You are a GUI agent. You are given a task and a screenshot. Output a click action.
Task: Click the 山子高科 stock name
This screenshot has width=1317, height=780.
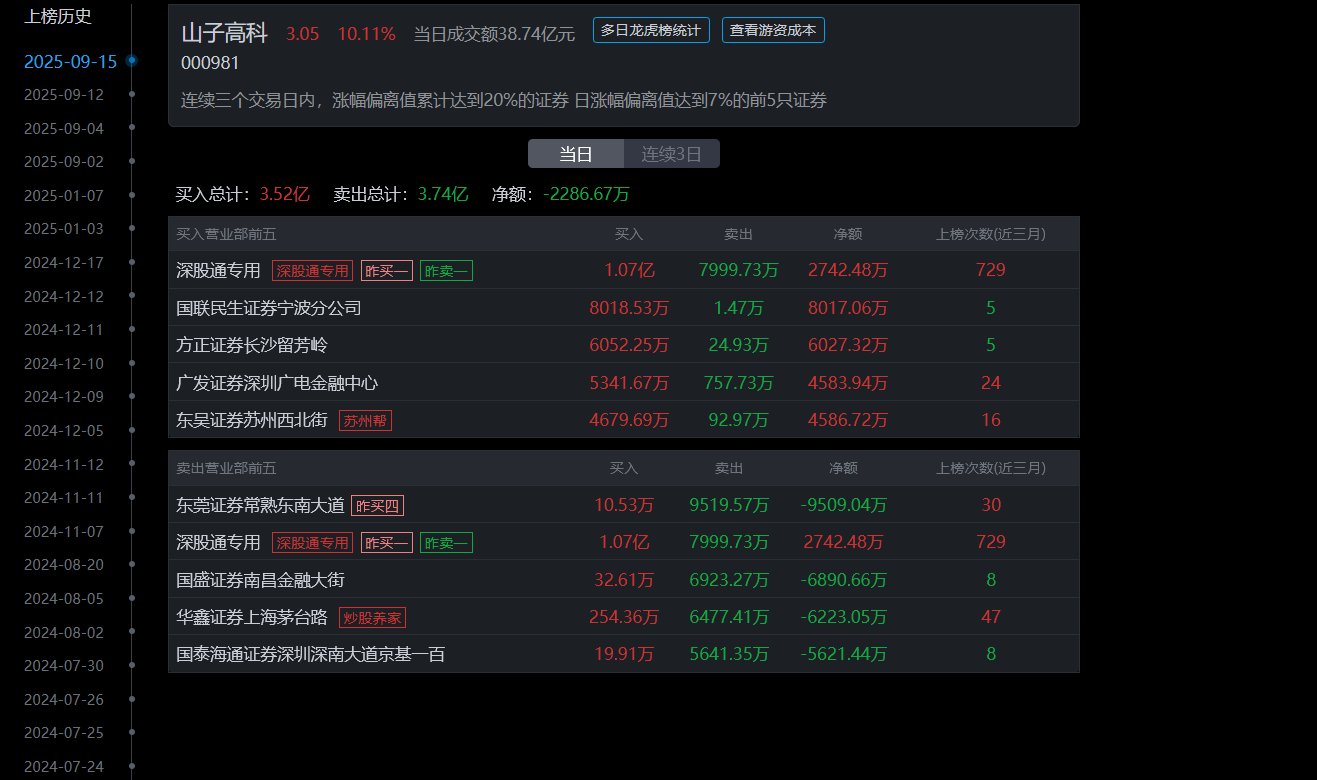tap(224, 33)
